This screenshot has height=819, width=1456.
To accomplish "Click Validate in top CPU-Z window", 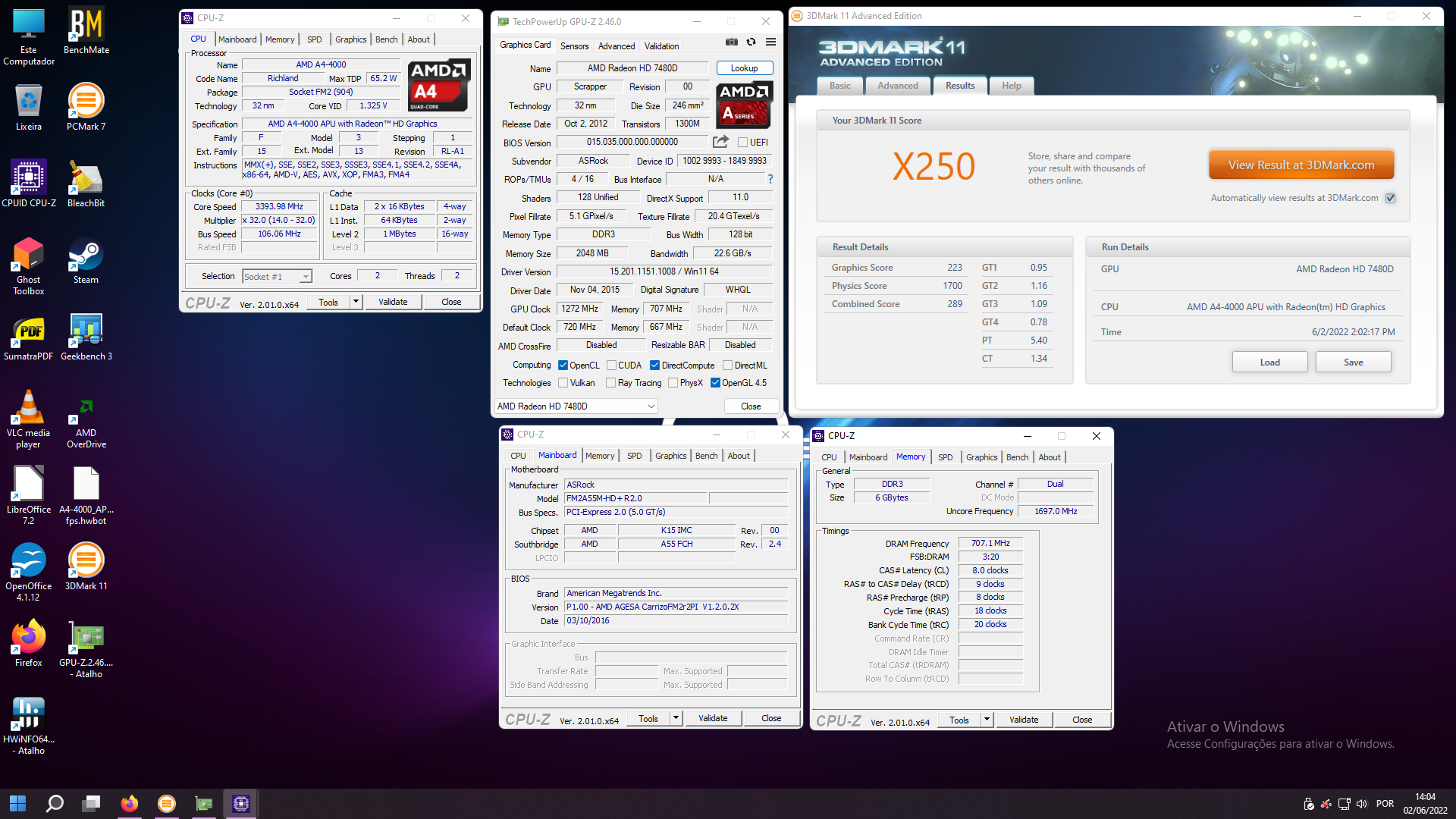I will coord(393,302).
